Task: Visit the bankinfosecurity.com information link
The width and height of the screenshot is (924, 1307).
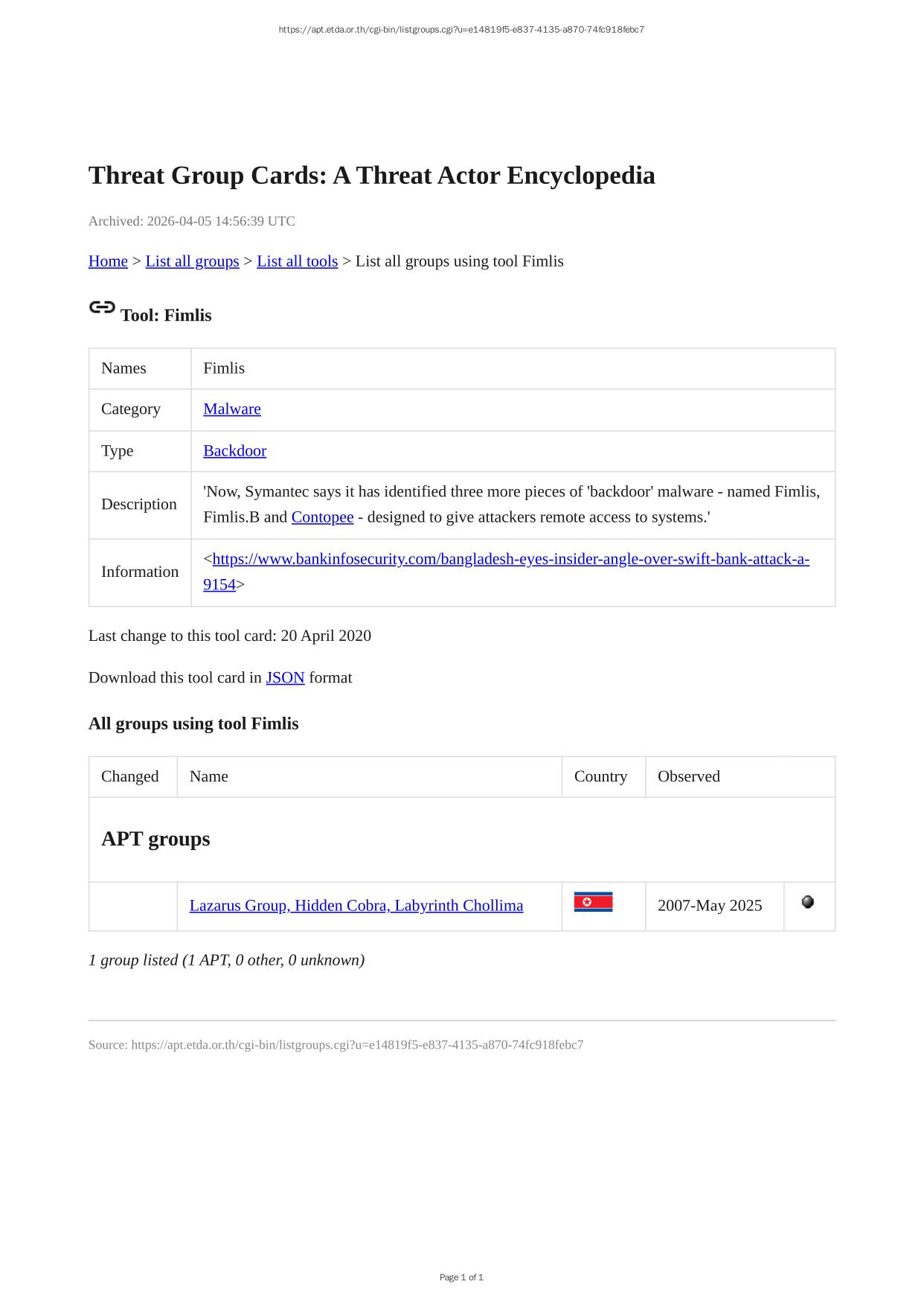Action: point(510,559)
